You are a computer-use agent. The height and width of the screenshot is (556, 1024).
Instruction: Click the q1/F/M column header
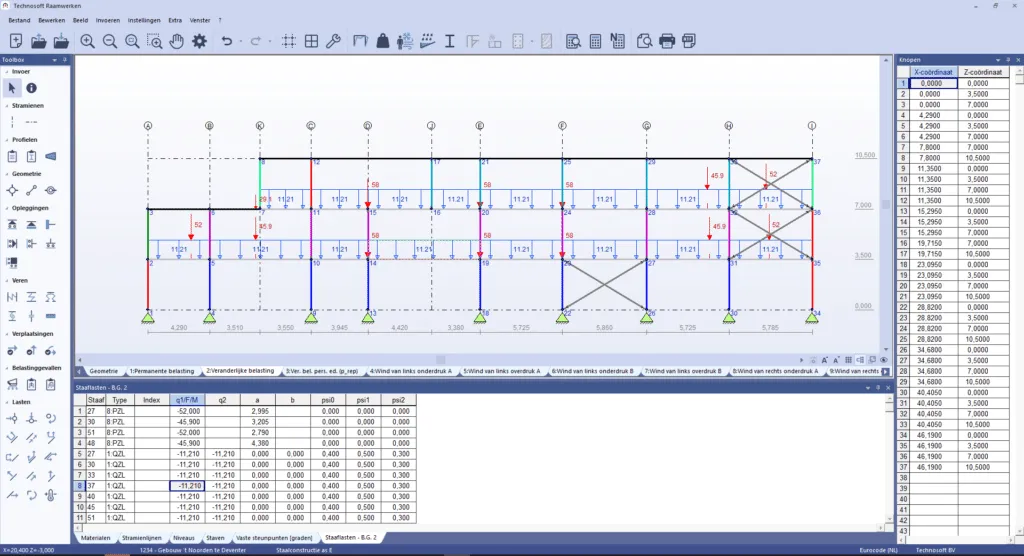pos(187,400)
